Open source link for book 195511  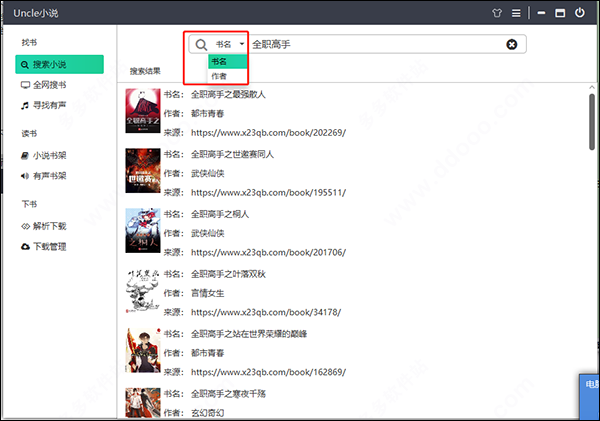tap(267, 193)
